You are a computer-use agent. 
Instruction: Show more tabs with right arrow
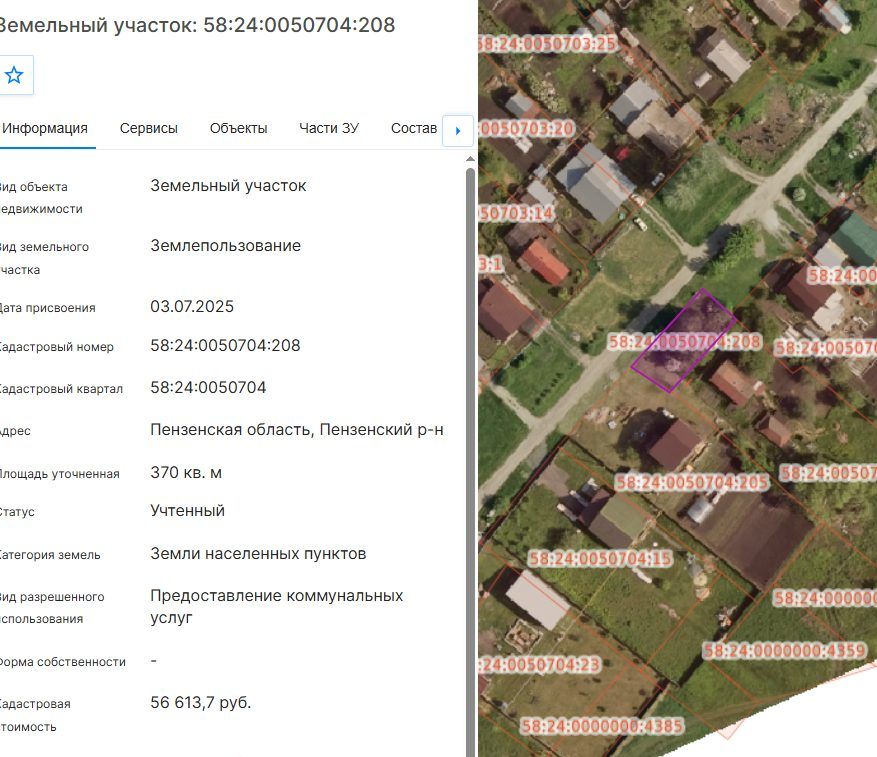pyautogui.click(x=458, y=131)
